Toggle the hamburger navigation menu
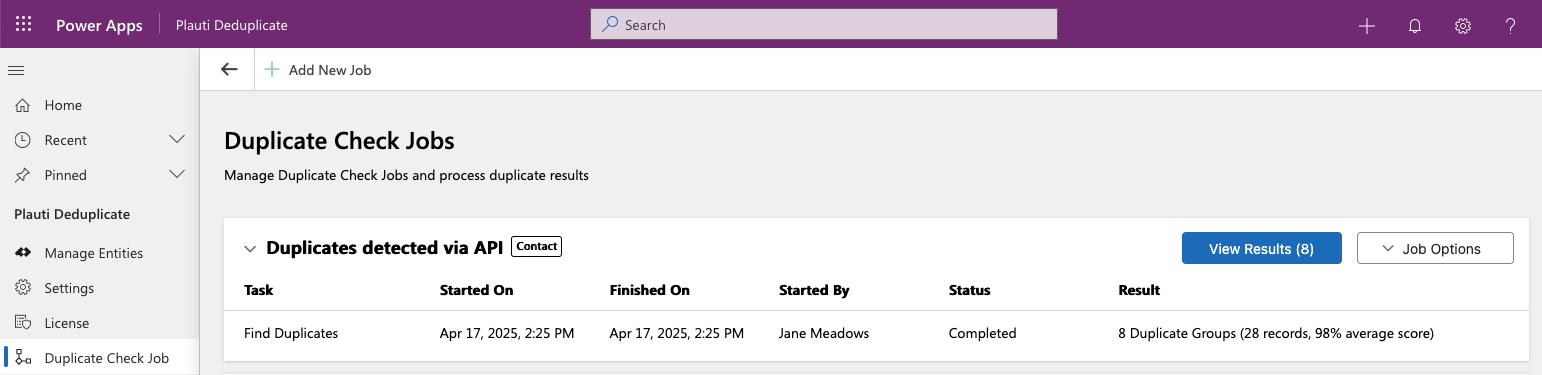 [16, 70]
